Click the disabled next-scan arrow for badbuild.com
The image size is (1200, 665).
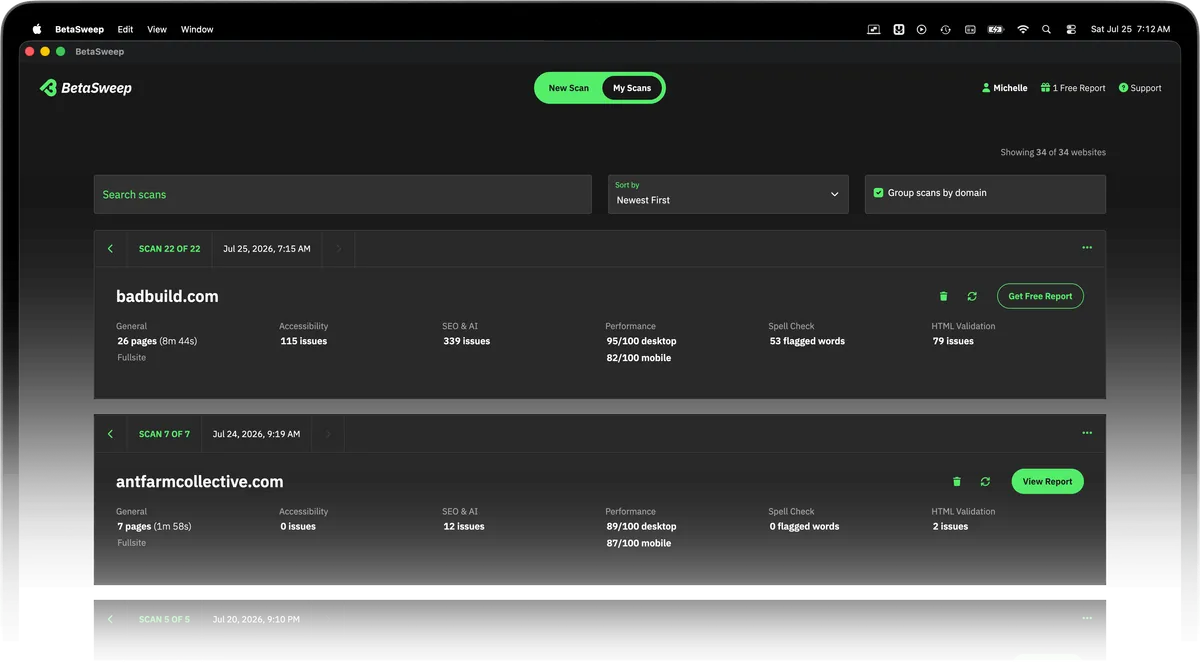[338, 249]
